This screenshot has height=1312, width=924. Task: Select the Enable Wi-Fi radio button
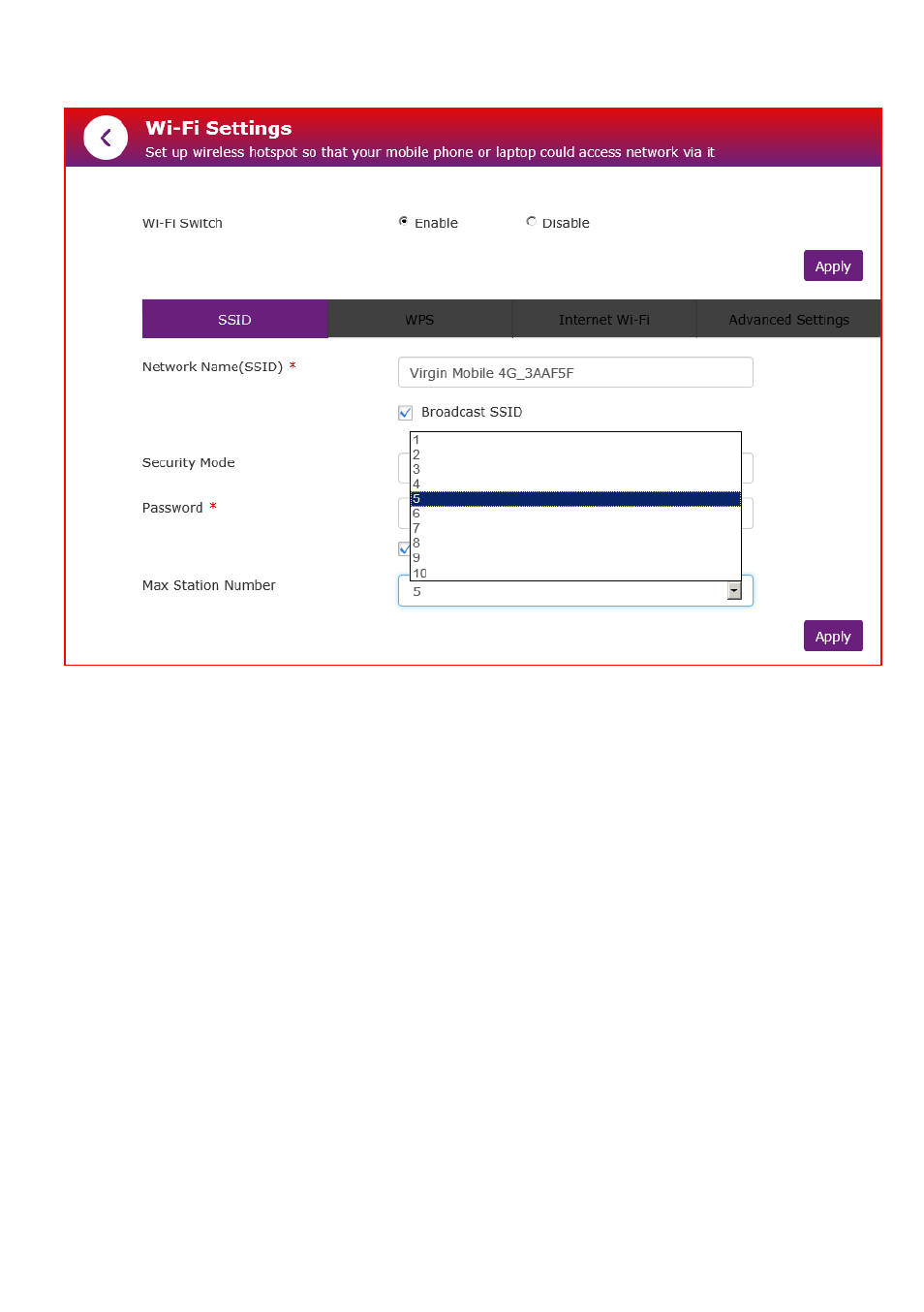(404, 222)
